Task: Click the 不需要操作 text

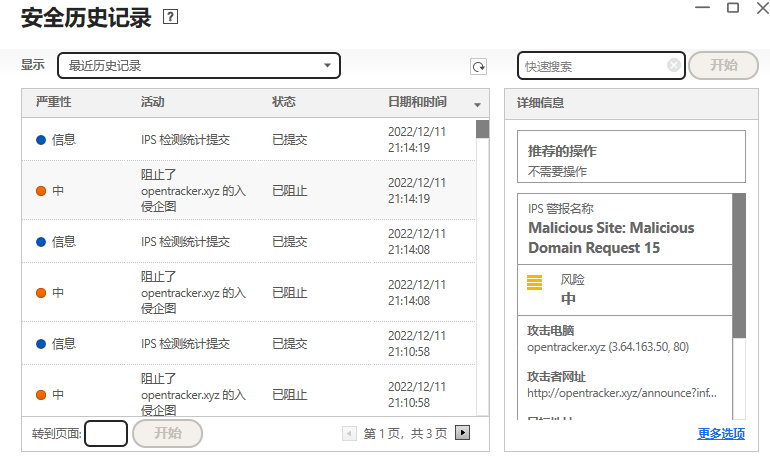Action: pyautogui.click(x=557, y=171)
